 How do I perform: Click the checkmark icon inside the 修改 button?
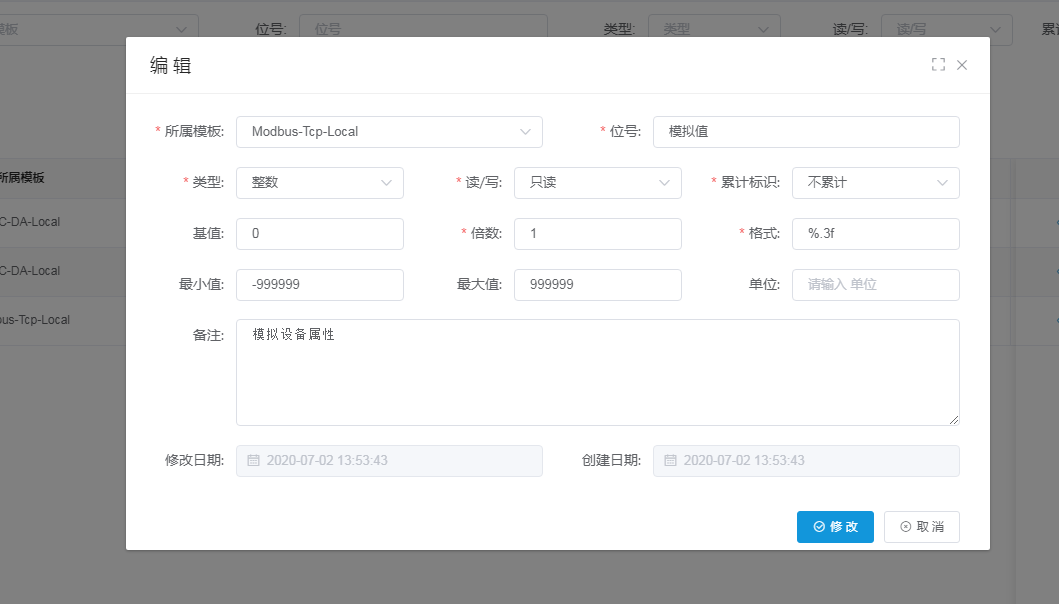pyautogui.click(x=817, y=527)
